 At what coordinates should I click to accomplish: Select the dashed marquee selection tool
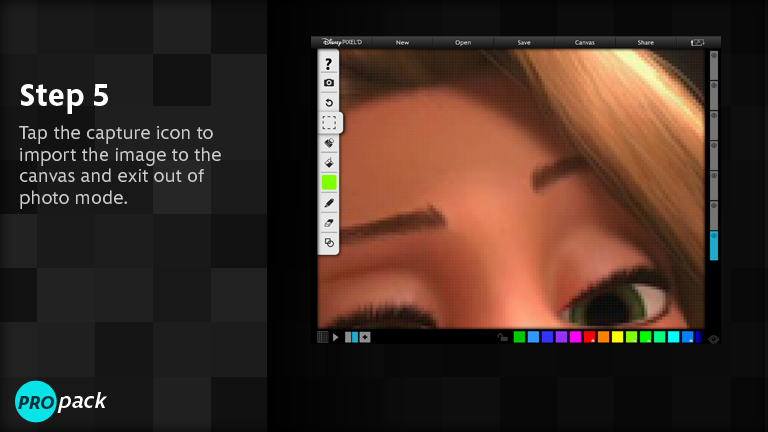click(x=329, y=122)
